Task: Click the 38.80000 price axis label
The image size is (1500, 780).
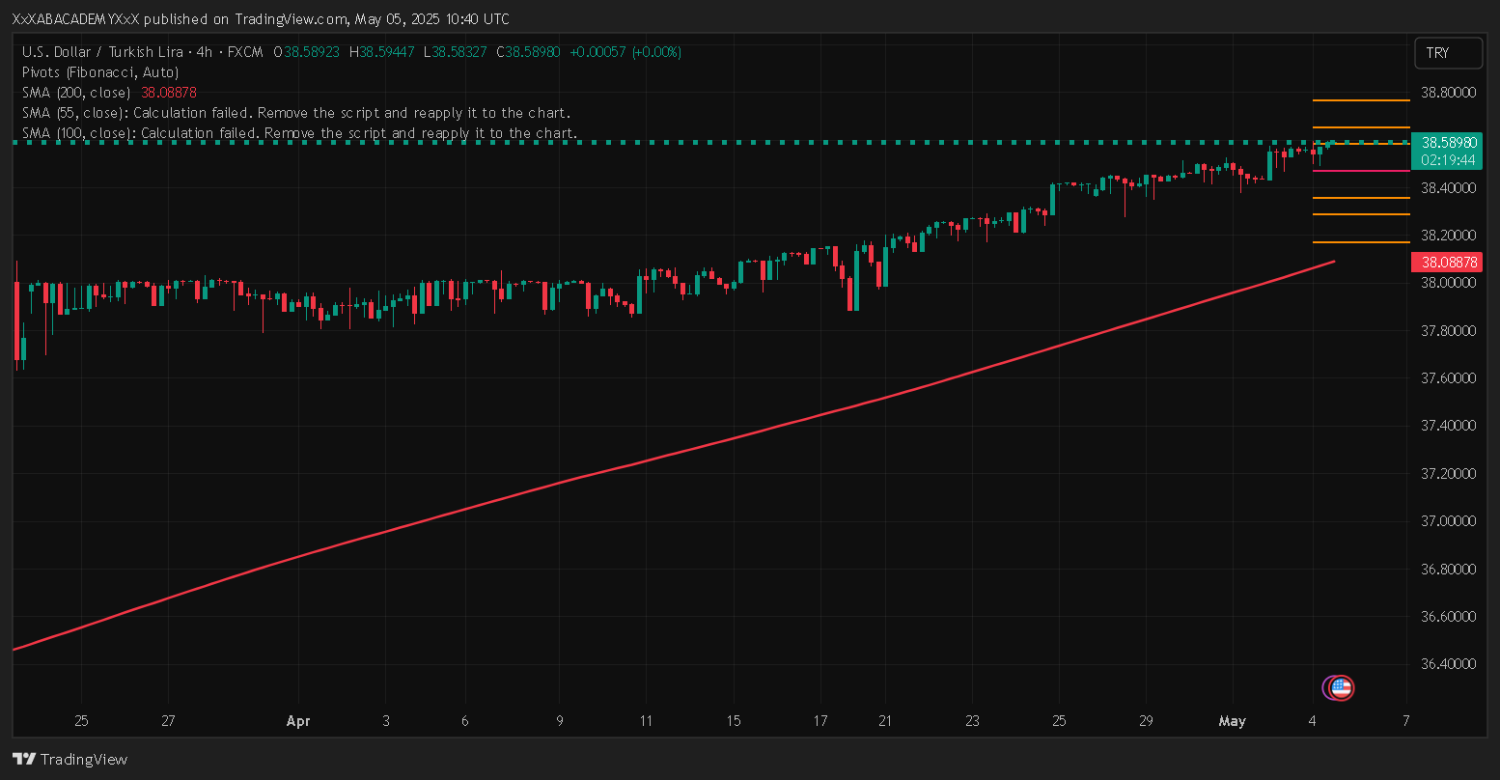Action: (x=1448, y=93)
